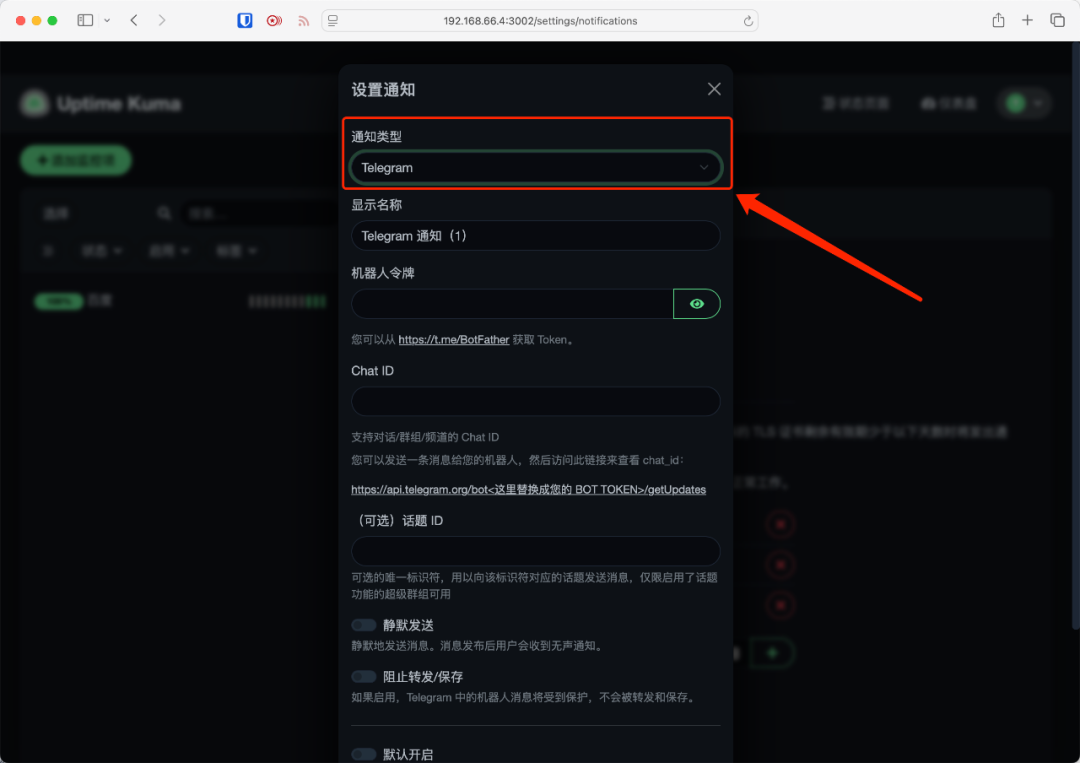This screenshot has width=1080, height=763.
Task: Close the 设置通知 dialog
Action: (x=714, y=89)
